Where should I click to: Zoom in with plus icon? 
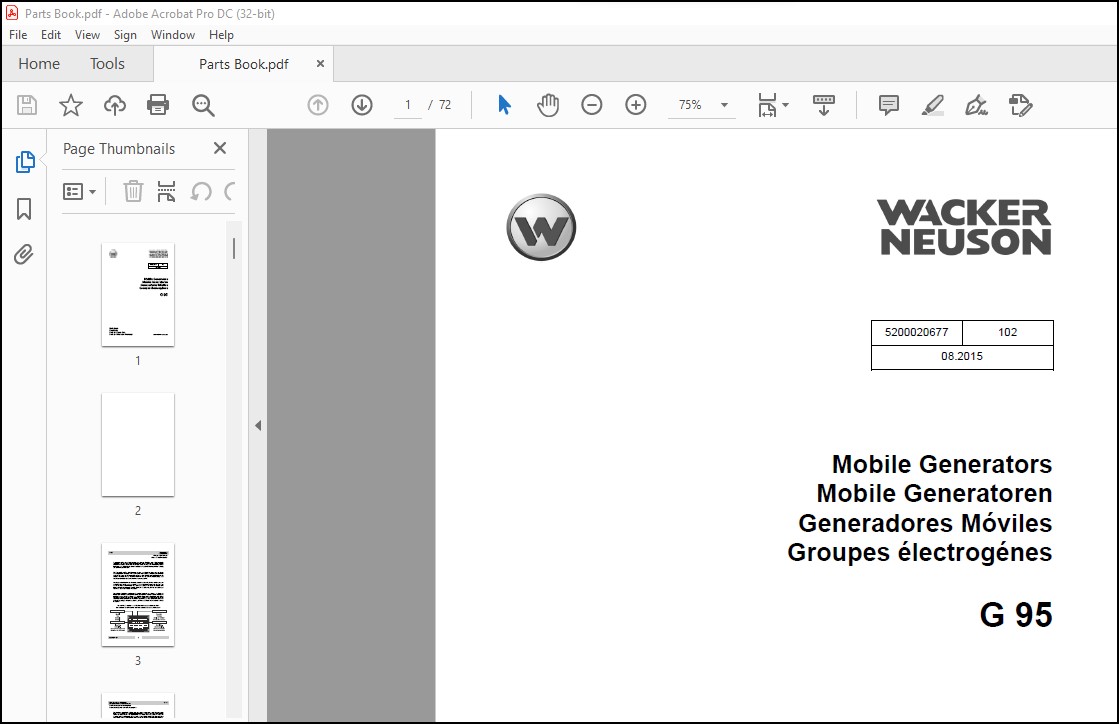(635, 105)
